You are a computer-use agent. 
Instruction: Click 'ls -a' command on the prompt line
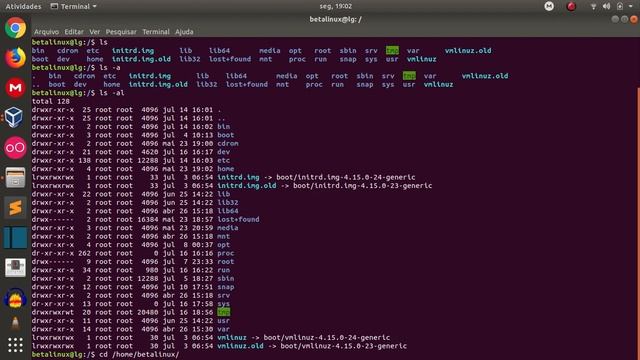tap(110, 67)
